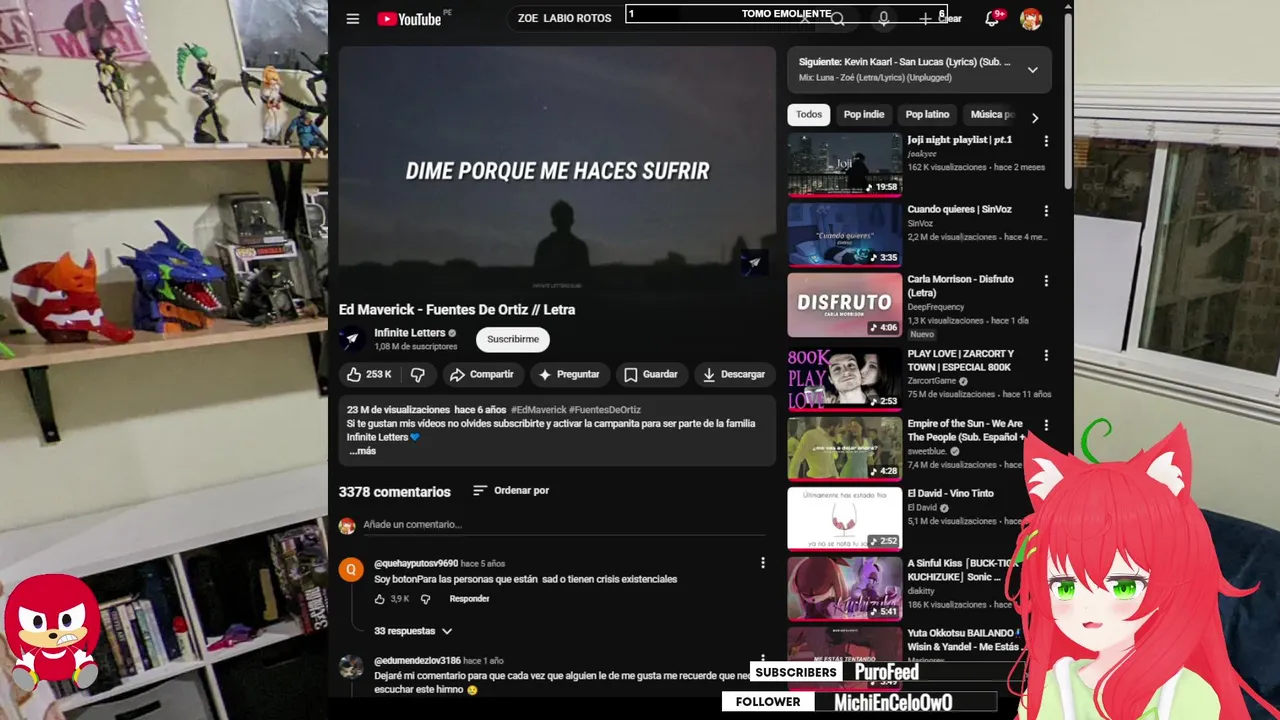Expand description with ...más
Screen dimensions: 1280x720
click(x=362, y=451)
